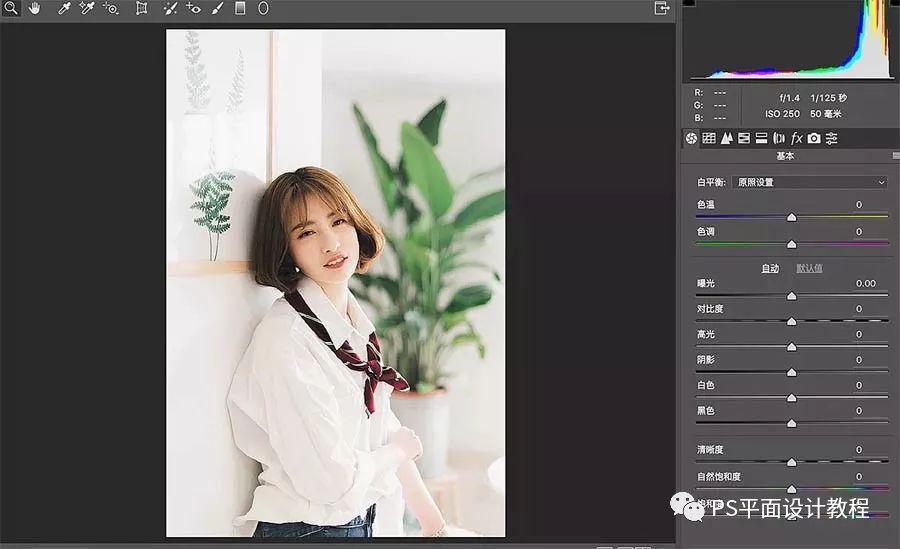Click the 高光 value field
900x549 pixels.
(859, 334)
